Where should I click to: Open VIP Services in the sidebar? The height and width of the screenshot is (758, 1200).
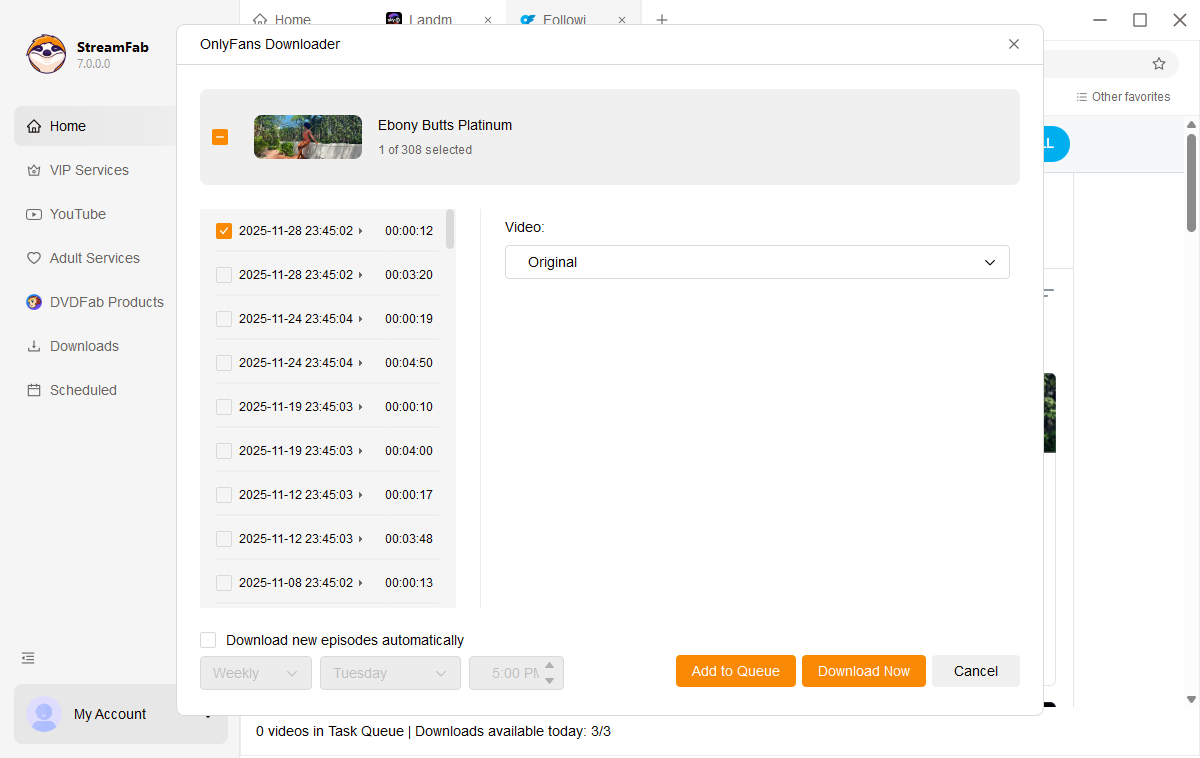[x=89, y=170]
